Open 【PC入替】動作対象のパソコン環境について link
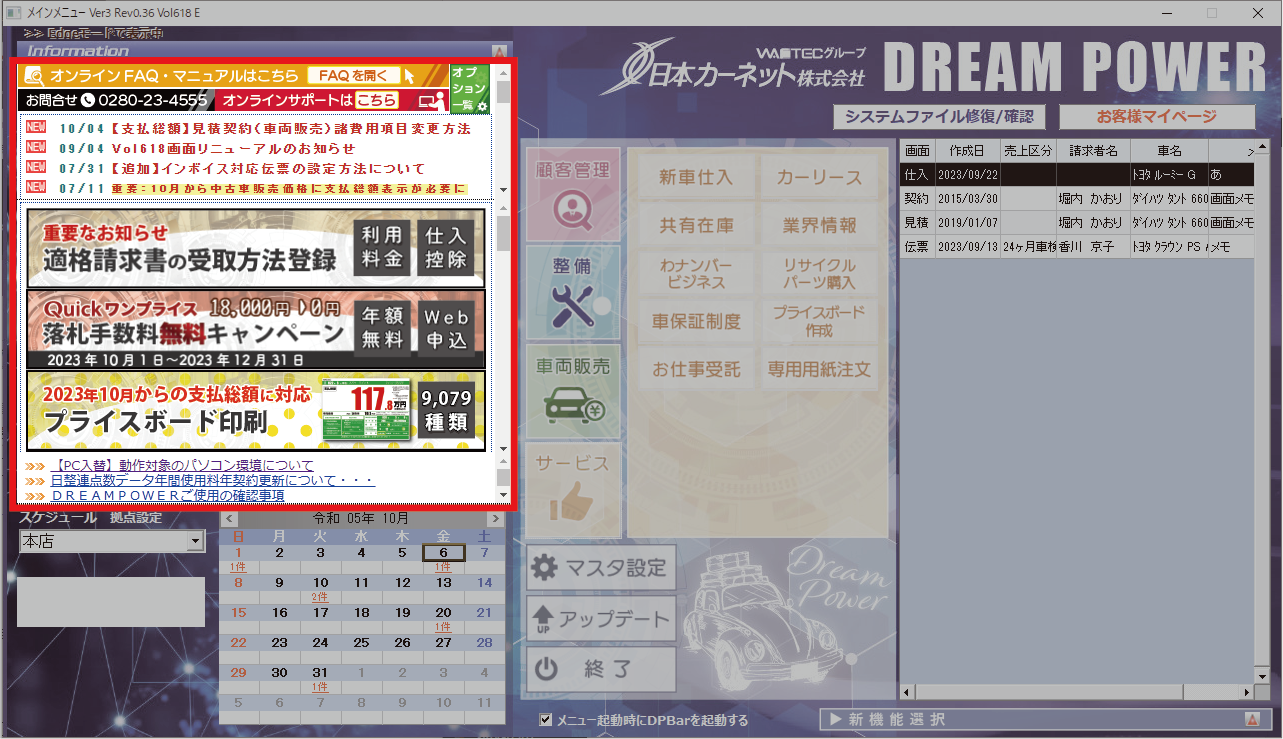 [x=182, y=465]
